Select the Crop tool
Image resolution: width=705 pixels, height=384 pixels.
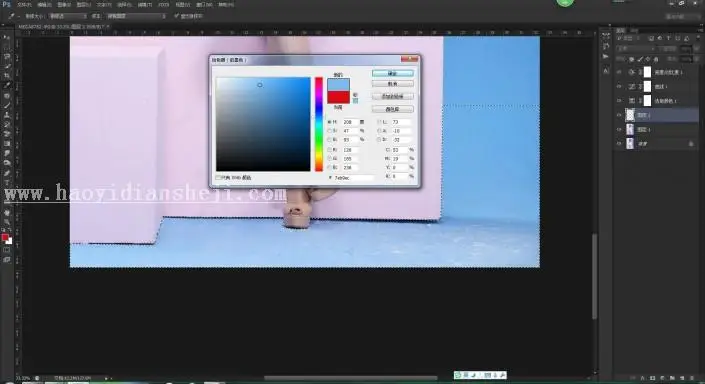pyautogui.click(x=7, y=76)
